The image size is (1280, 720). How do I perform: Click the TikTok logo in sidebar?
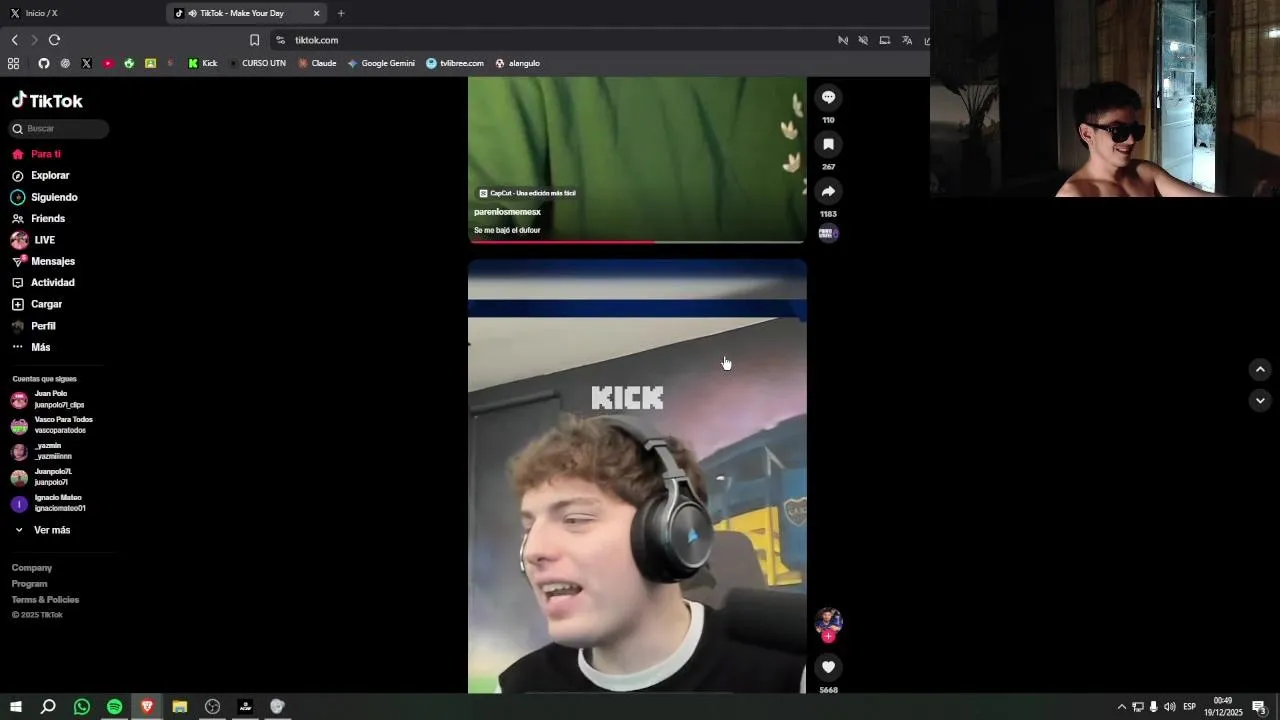(47, 100)
